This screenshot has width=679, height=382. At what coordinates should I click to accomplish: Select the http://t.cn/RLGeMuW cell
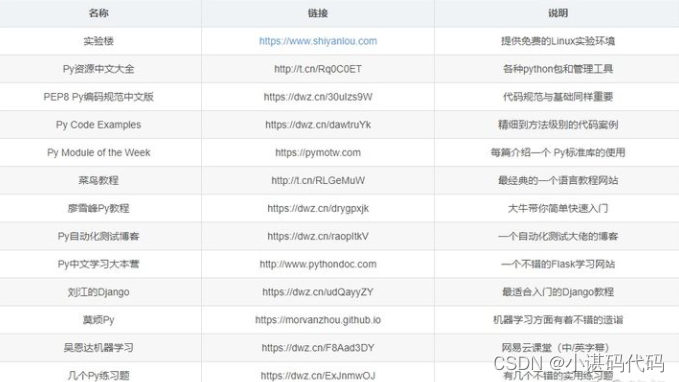tap(318, 180)
